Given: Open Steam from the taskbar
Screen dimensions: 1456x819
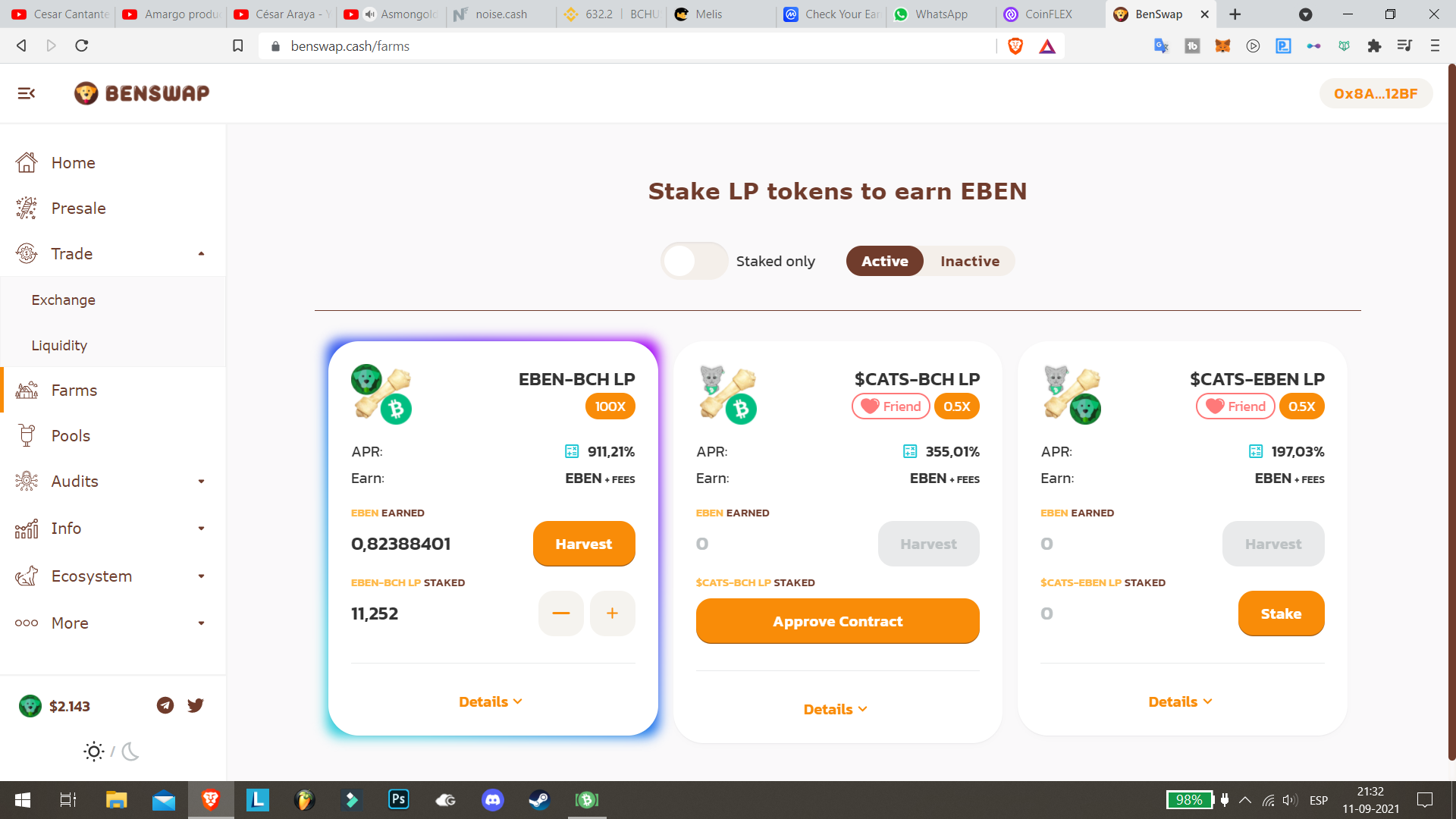Looking at the screenshot, I should point(539,800).
